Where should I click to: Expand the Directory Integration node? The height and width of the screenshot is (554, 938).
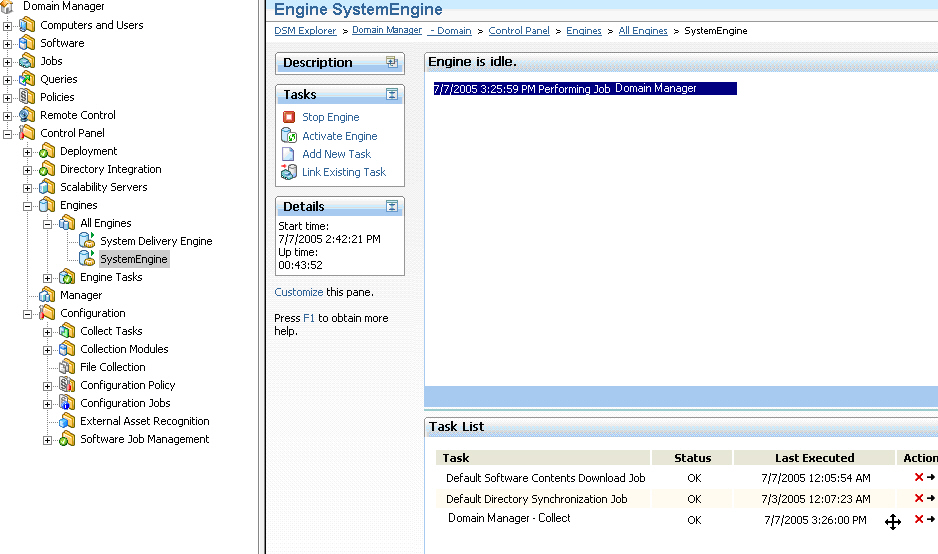28,170
